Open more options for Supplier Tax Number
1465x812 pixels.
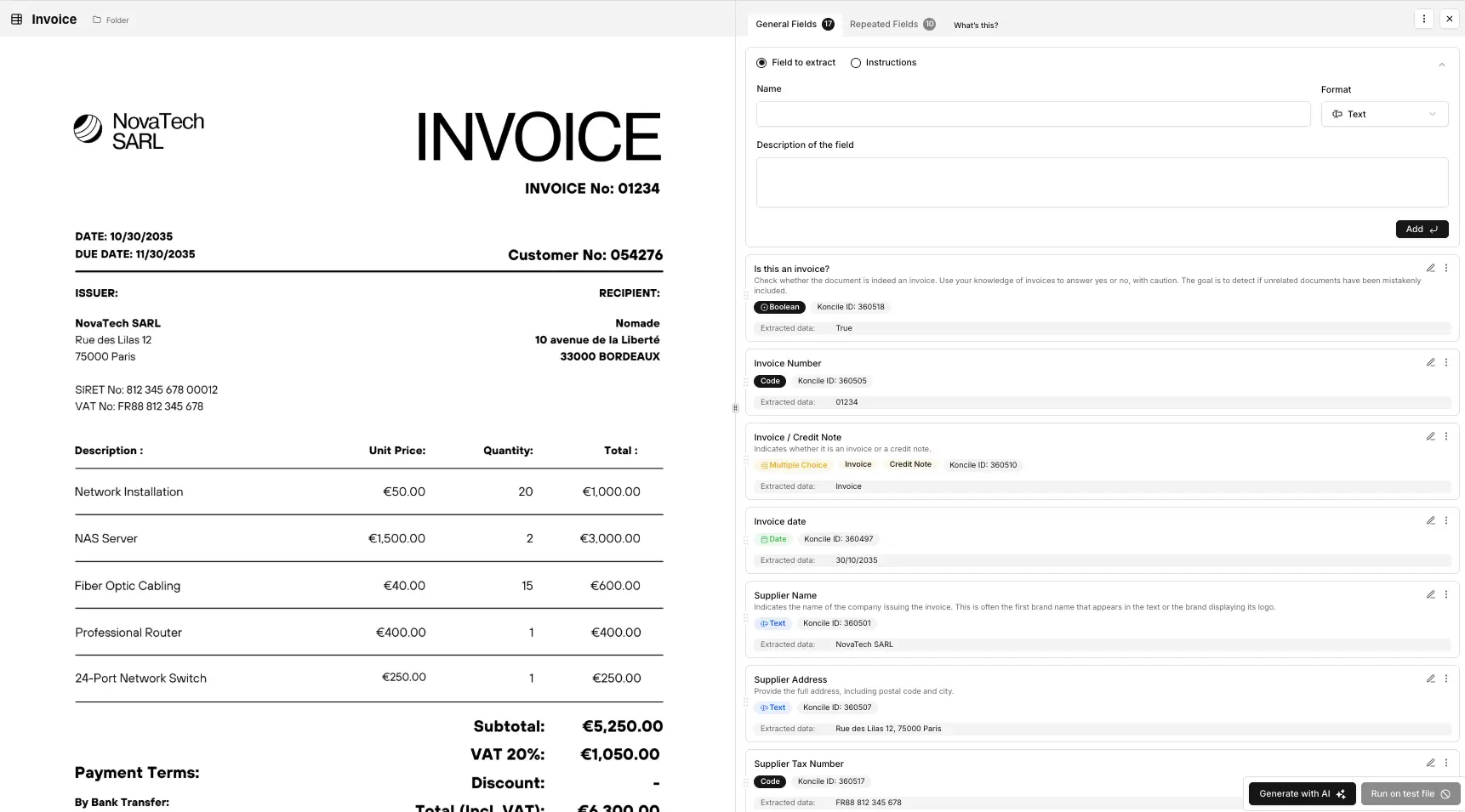tap(1446, 763)
